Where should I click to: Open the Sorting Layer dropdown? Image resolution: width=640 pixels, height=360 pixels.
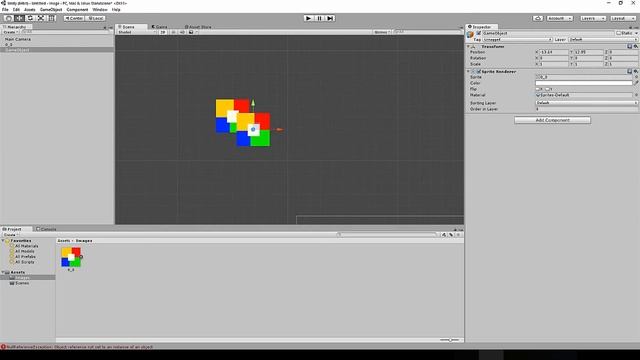pyautogui.click(x=587, y=103)
